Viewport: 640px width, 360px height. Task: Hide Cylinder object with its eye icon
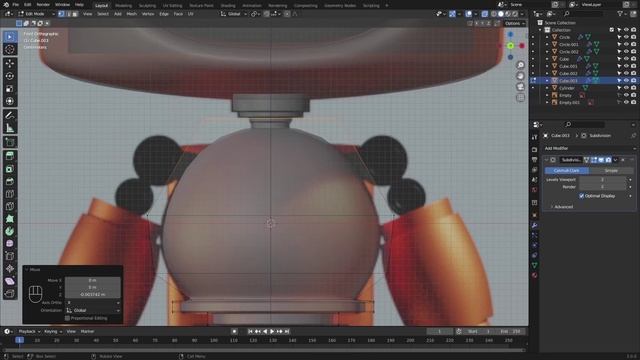626,88
